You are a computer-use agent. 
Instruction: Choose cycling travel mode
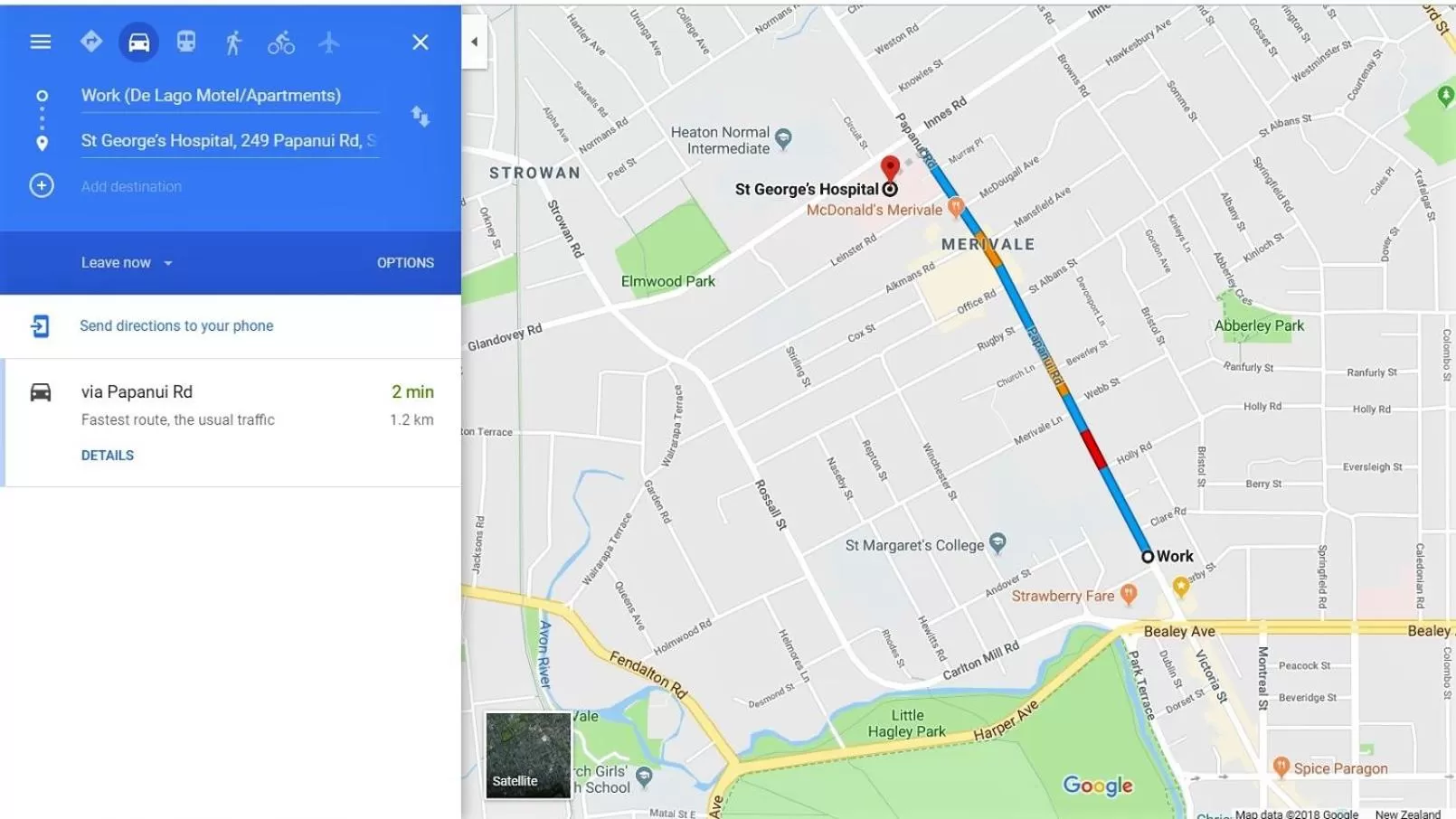pyautogui.click(x=281, y=42)
